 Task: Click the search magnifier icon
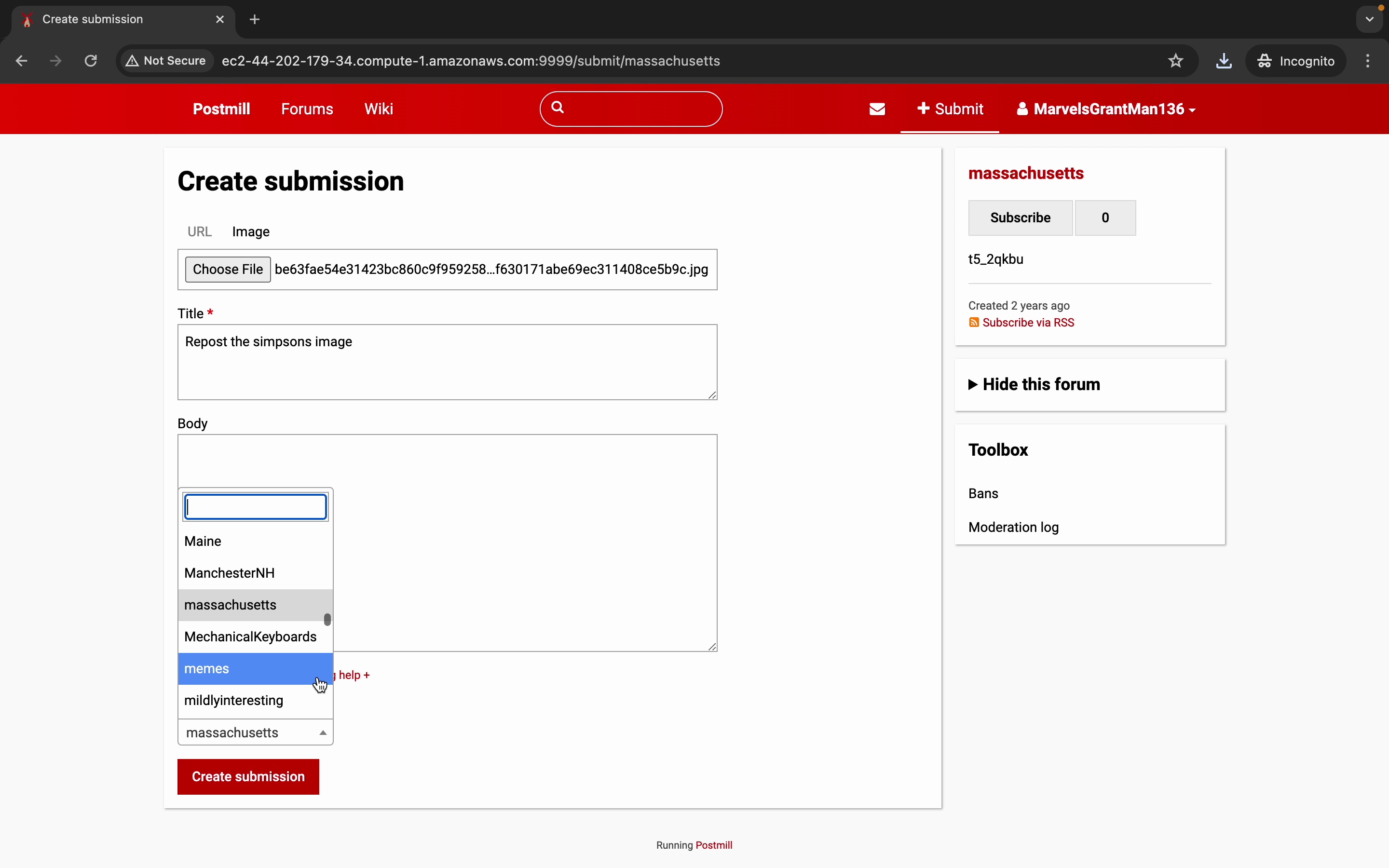pyautogui.click(x=558, y=108)
